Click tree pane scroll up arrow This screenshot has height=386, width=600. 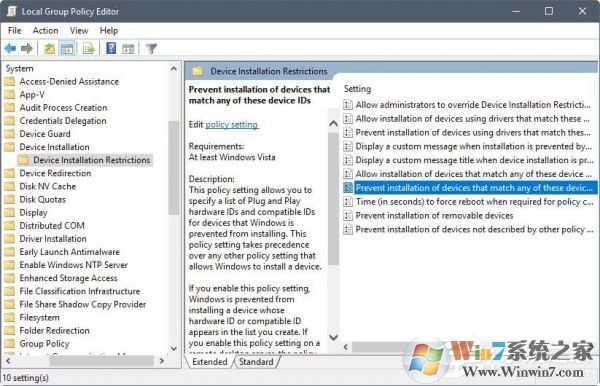[174, 69]
